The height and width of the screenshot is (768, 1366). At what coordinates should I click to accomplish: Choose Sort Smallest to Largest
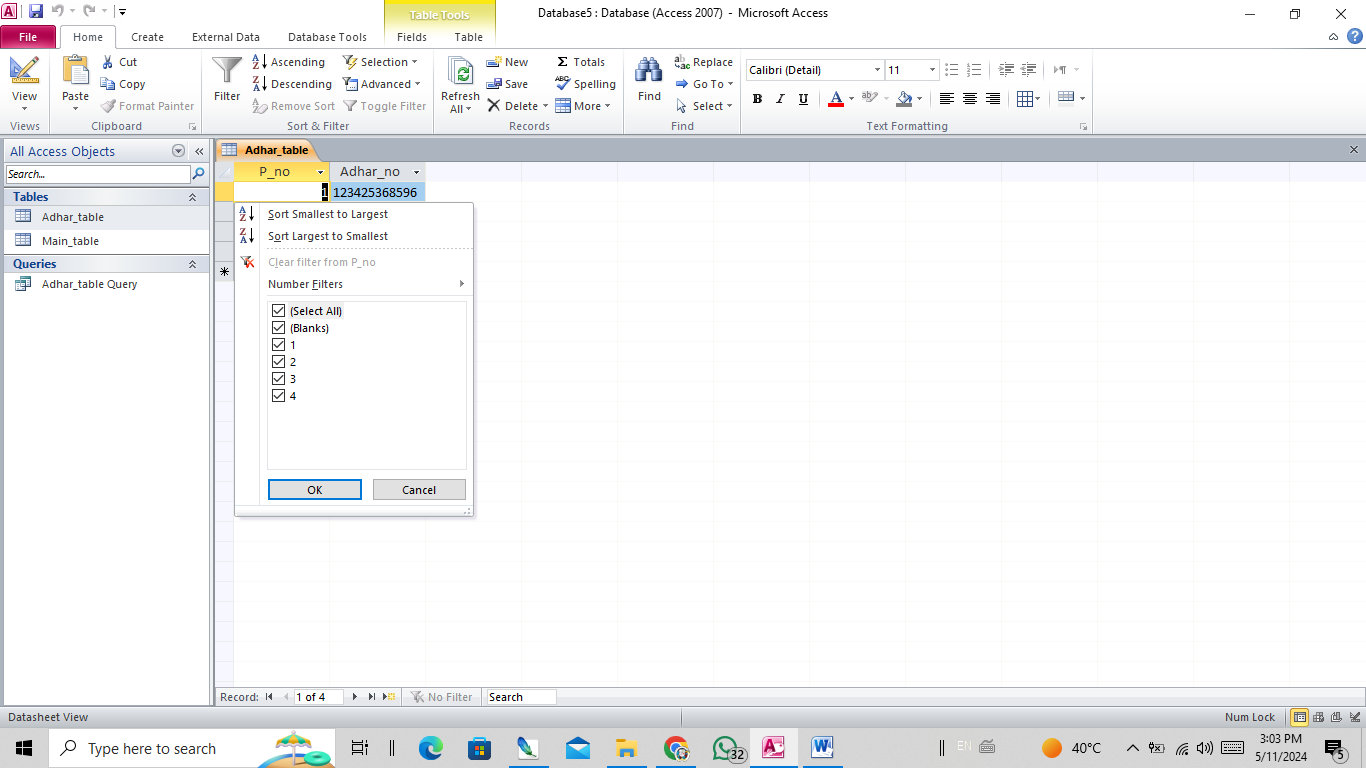[x=328, y=214]
